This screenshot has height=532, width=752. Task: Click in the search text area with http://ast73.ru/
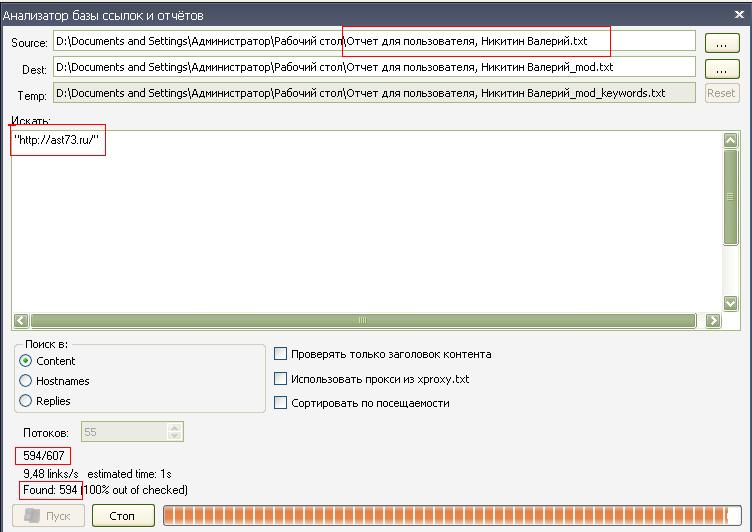[x=367, y=221]
